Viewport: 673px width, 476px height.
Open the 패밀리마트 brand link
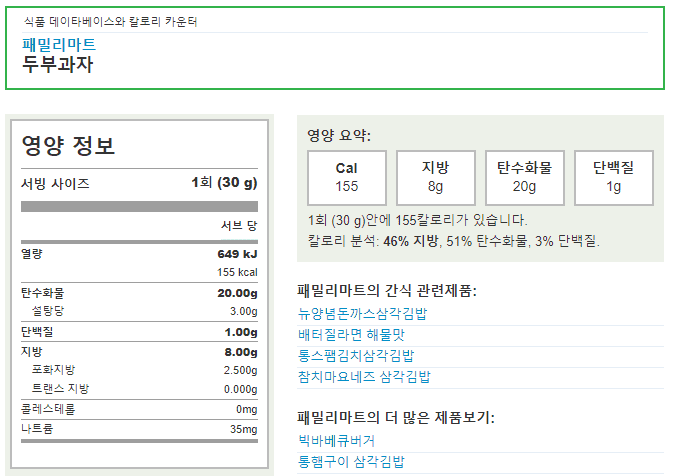(59, 45)
